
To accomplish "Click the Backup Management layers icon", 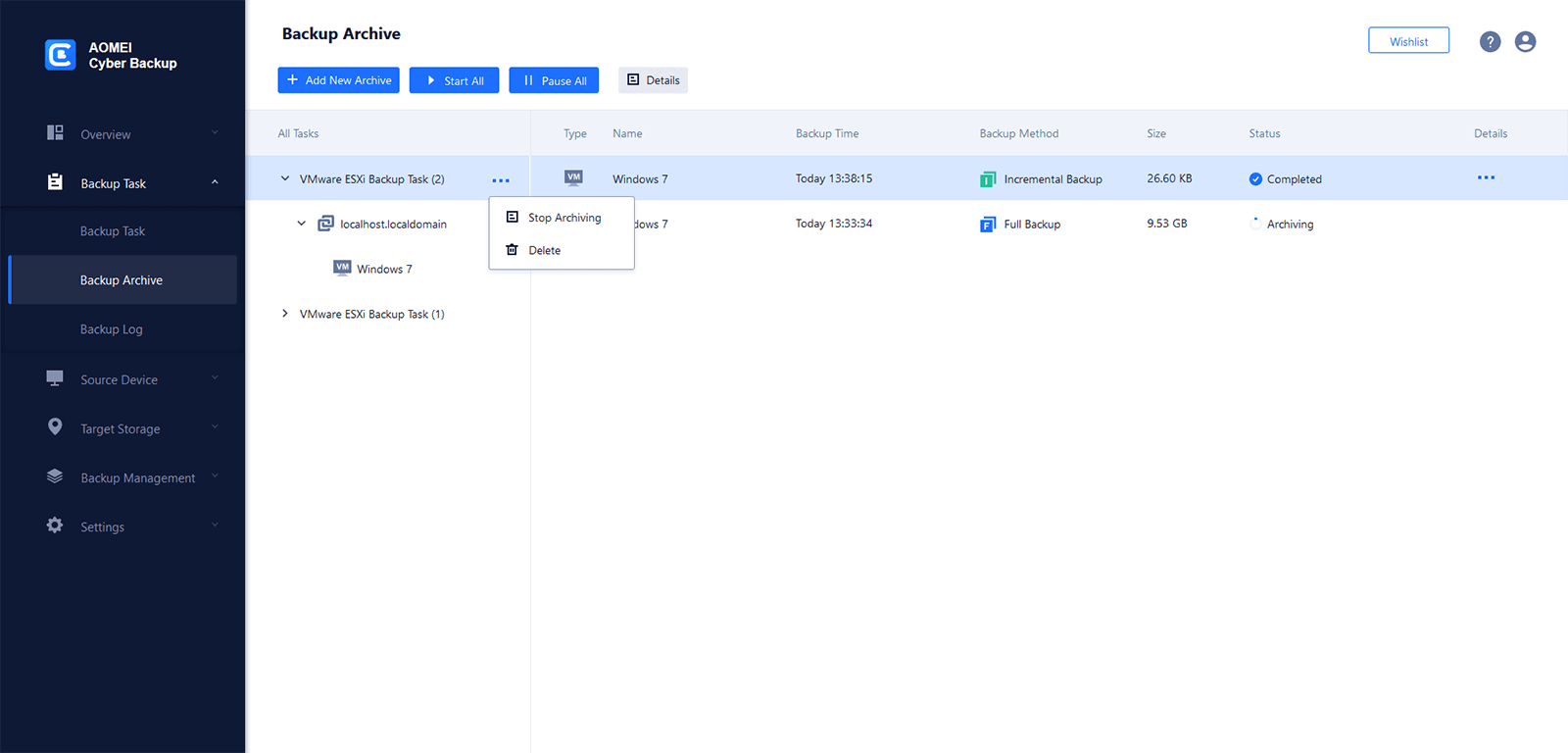I will click(x=55, y=477).
